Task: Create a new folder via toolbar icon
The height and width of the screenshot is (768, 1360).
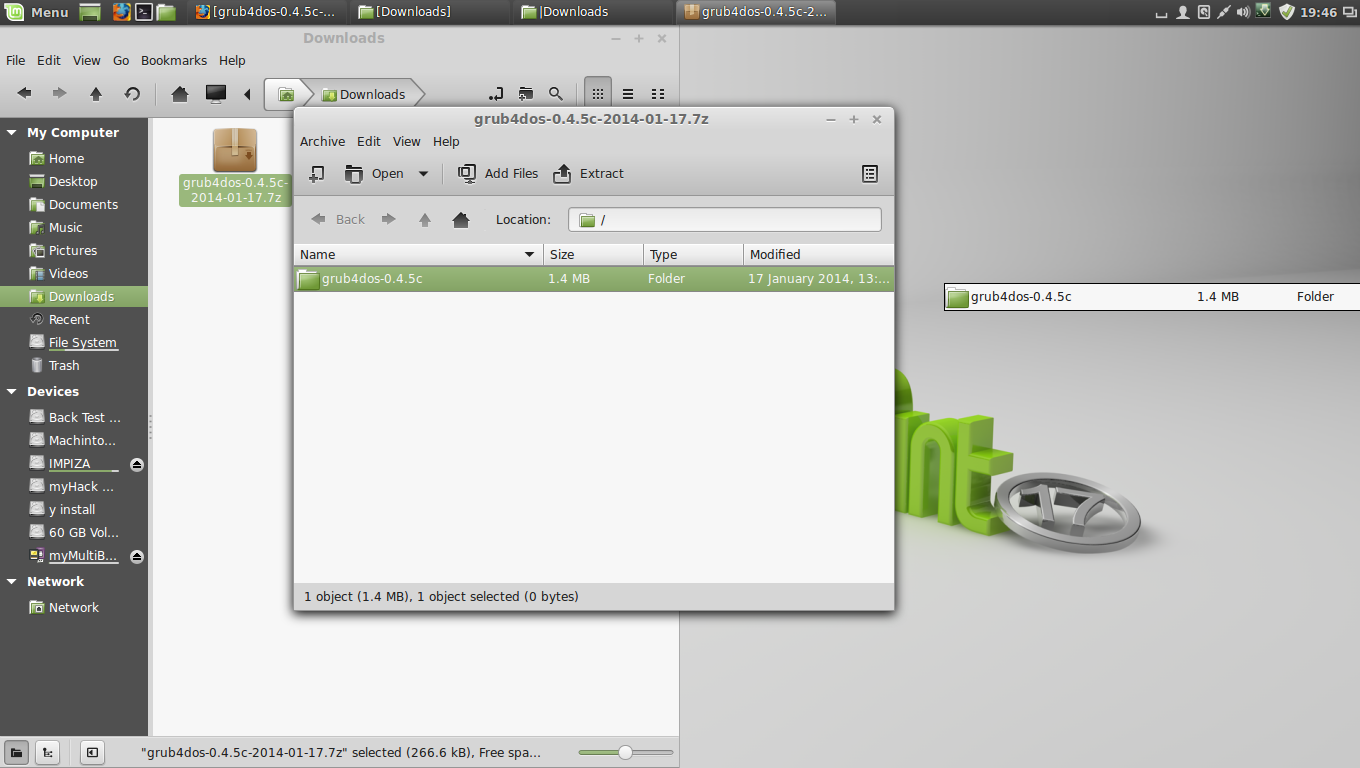Action: click(x=526, y=93)
